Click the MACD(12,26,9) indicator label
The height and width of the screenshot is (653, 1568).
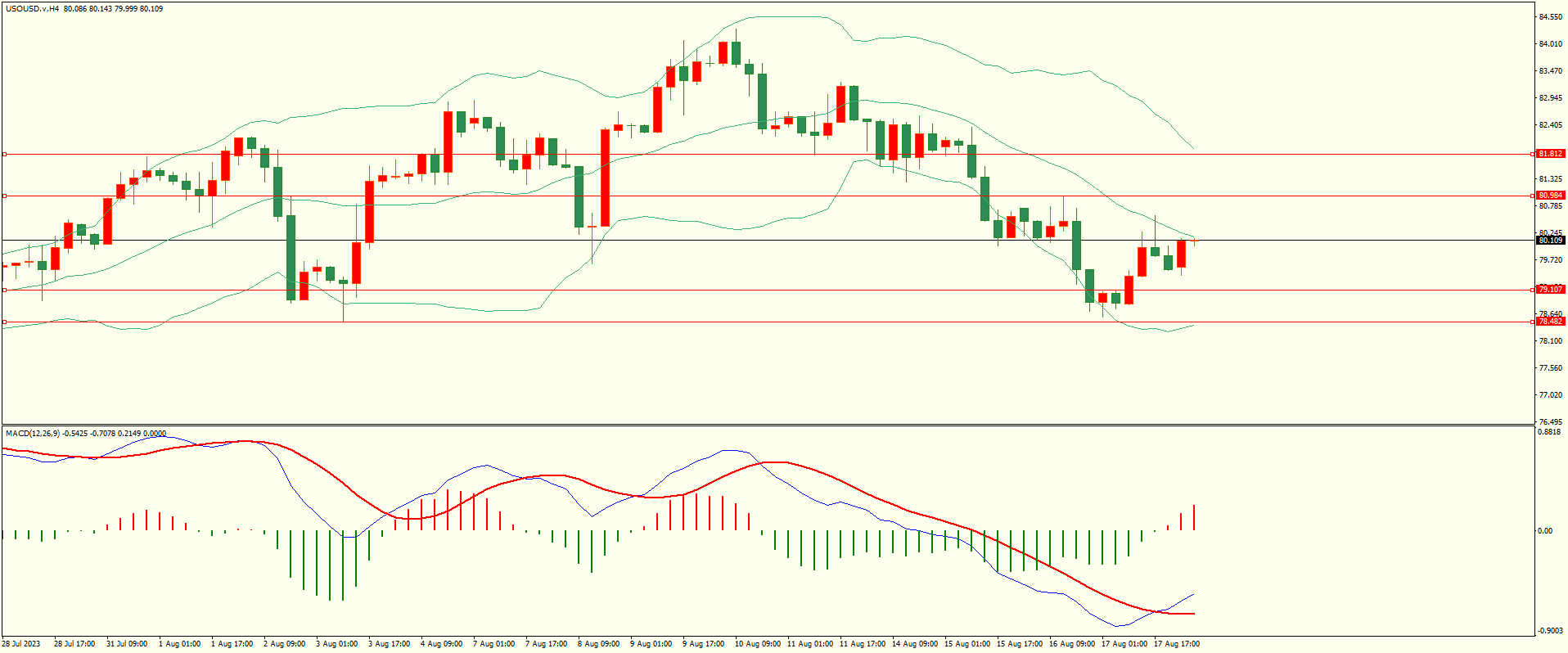coord(32,433)
